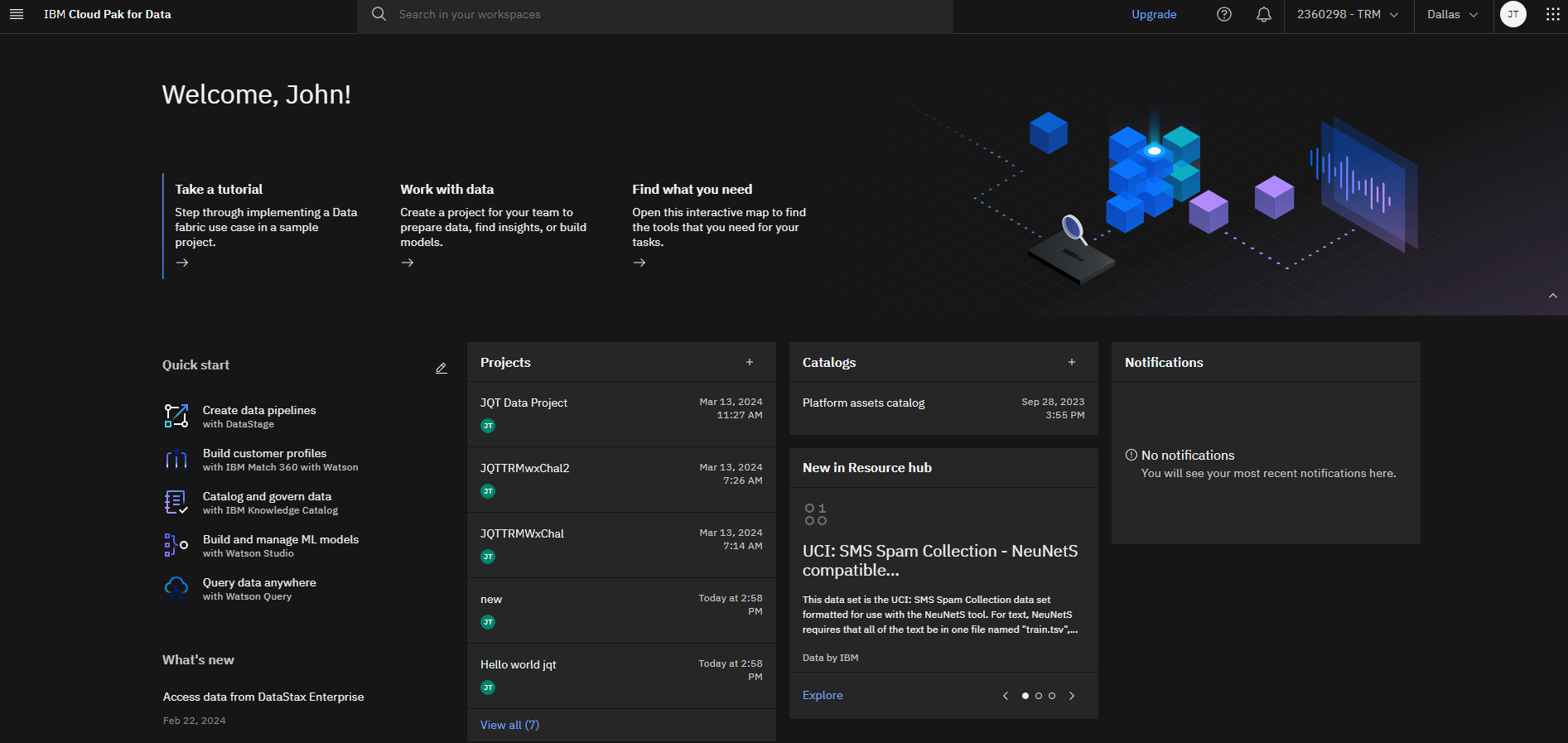The width and height of the screenshot is (1568, 743).
Task: Open the notifications bell icon
Action: [x=1263, y=14]
